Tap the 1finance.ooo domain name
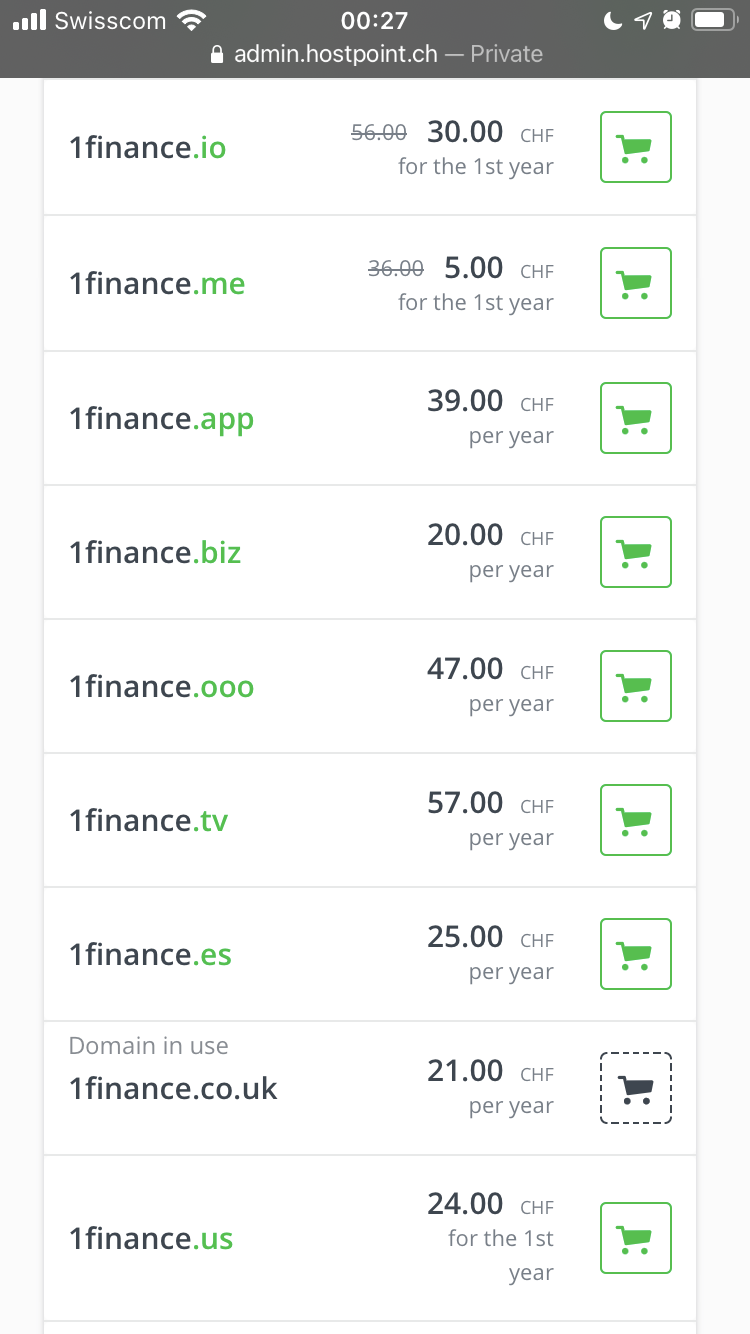 (161, 687)
